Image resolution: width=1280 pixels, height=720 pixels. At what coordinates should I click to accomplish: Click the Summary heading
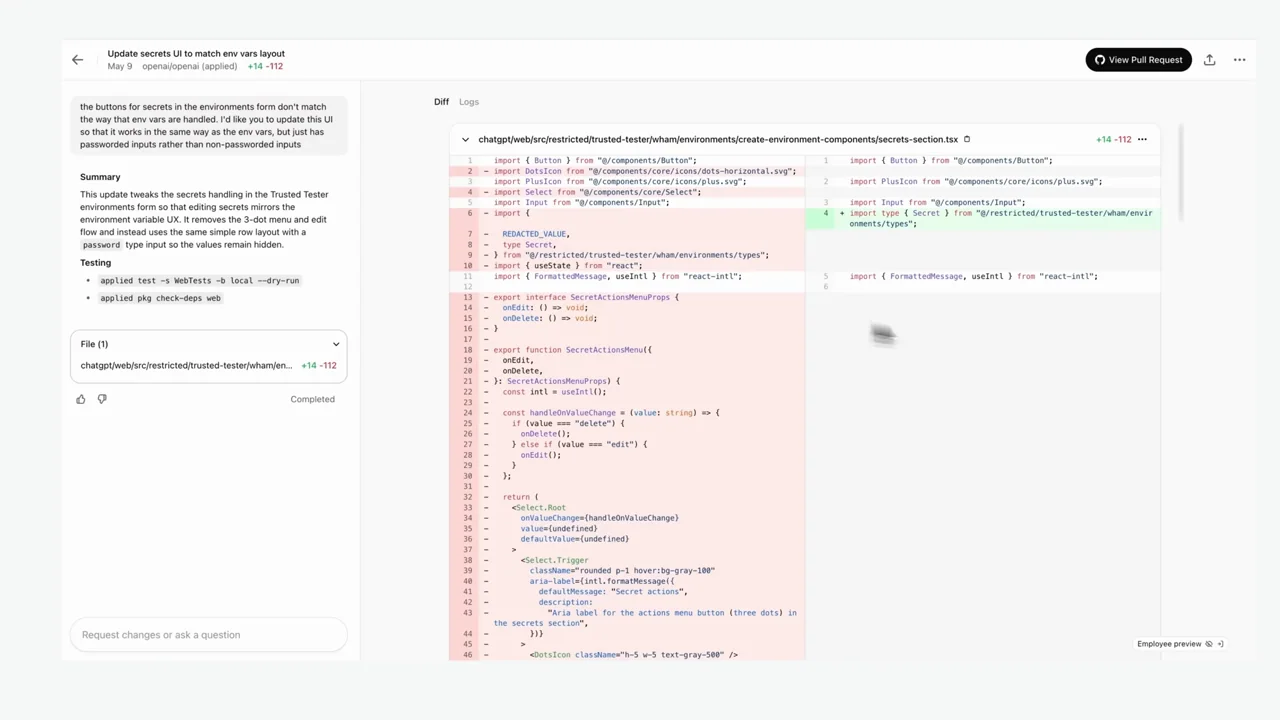[100, 177]
